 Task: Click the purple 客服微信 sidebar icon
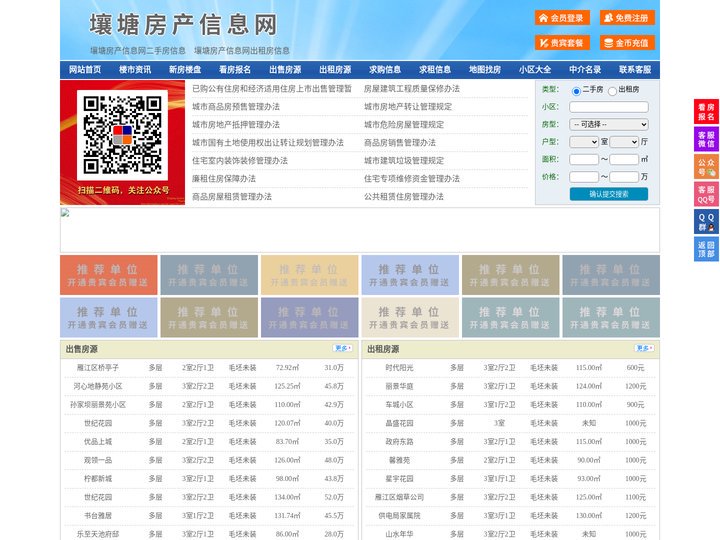click(x=706, y=139)
